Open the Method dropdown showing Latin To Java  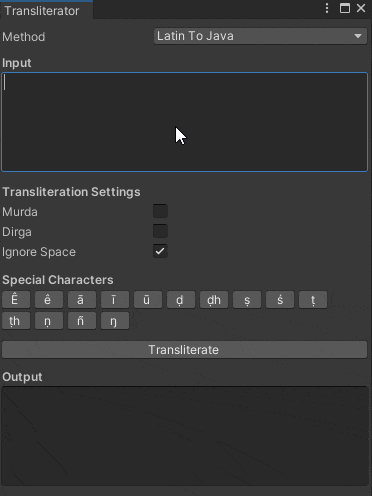(260, 36)
